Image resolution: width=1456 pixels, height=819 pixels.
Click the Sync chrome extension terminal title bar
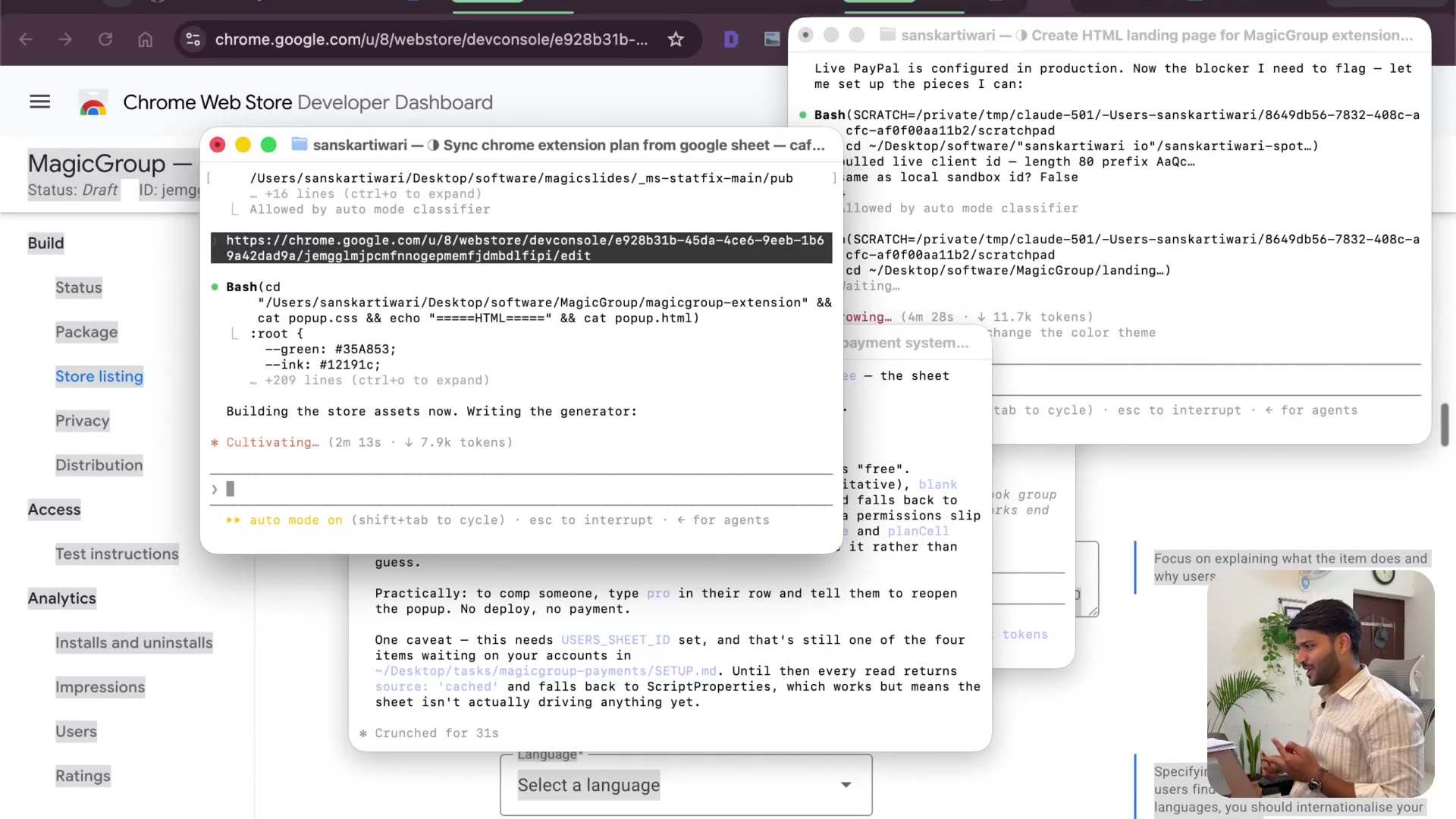click(522, 144)
